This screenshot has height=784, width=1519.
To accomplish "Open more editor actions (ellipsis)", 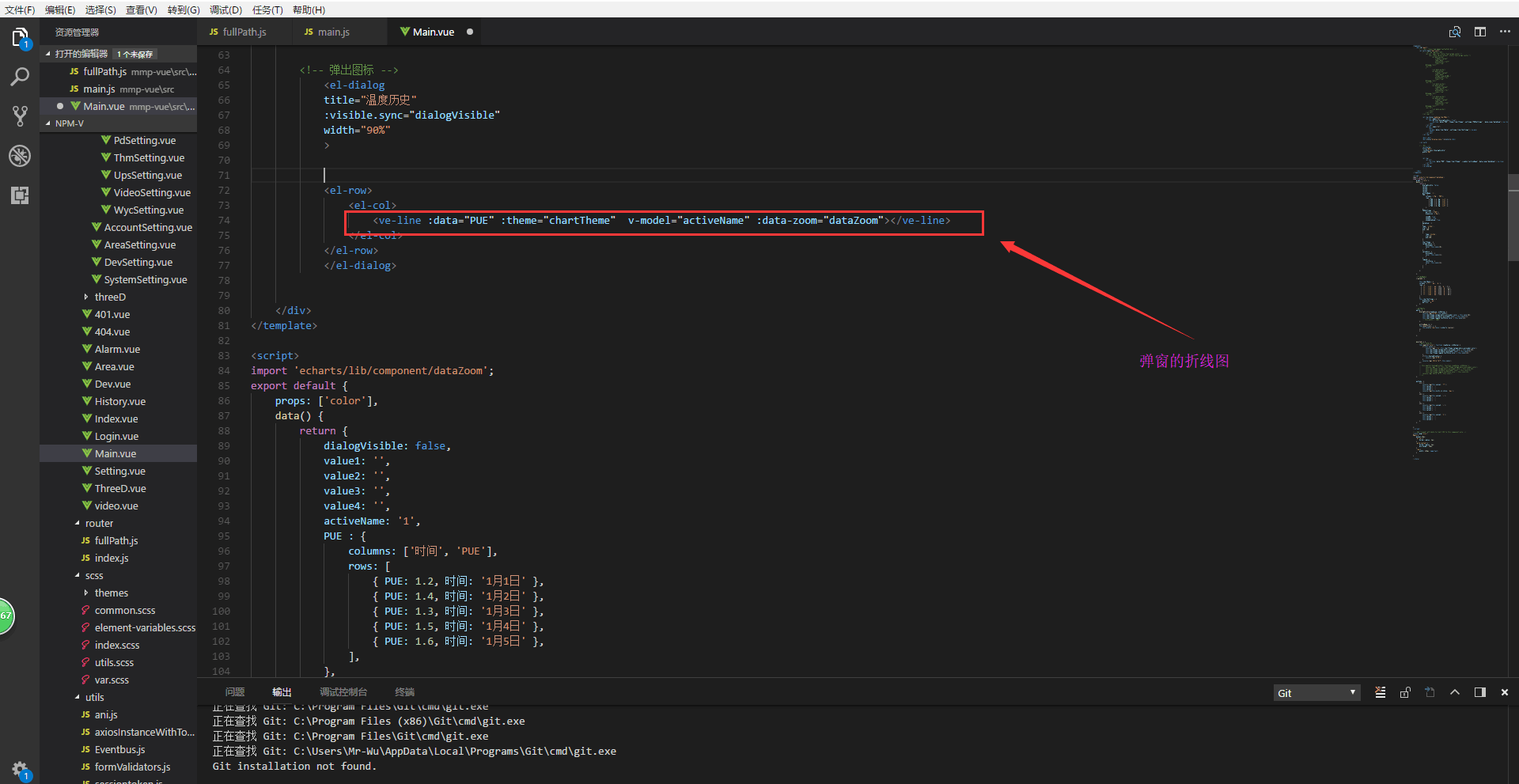I will coord(1505,32).
